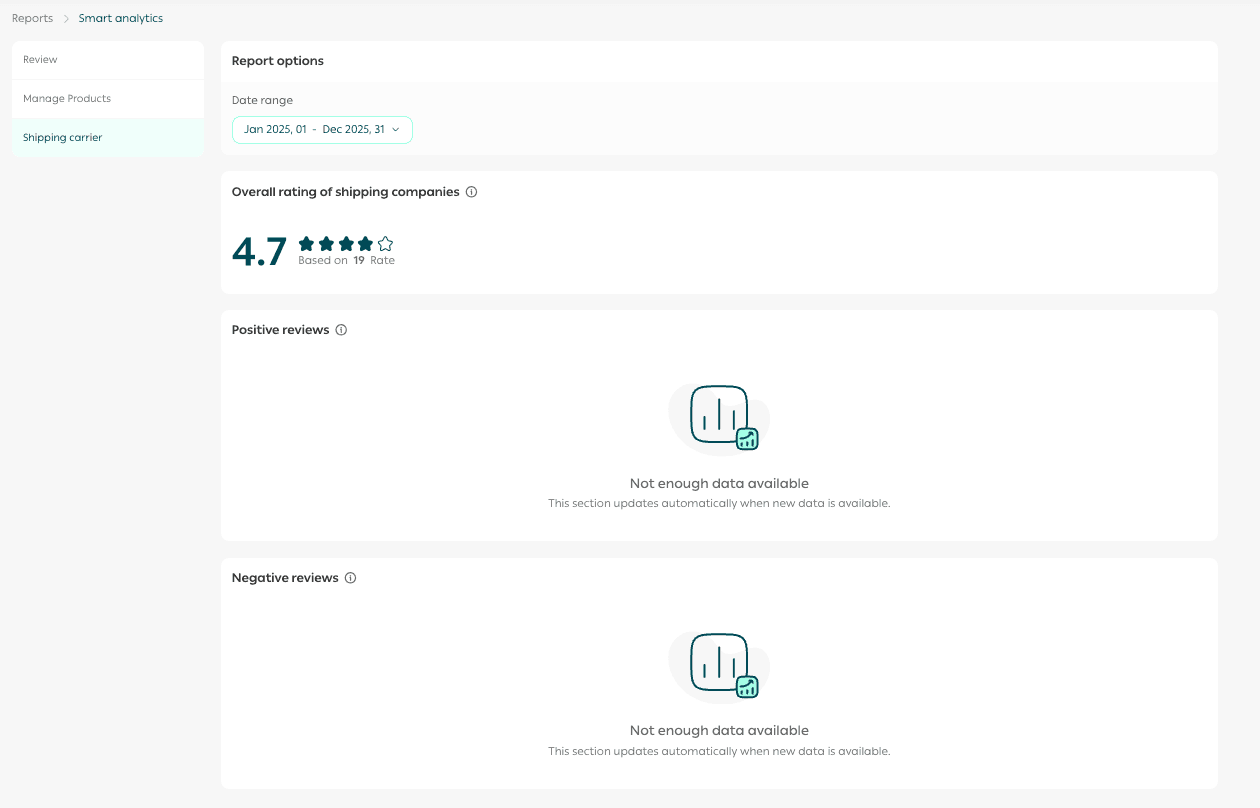Click the 4.7 overall rating number
The width and height of the screenshot is (1260, 808).
click(x=259, y=252)
